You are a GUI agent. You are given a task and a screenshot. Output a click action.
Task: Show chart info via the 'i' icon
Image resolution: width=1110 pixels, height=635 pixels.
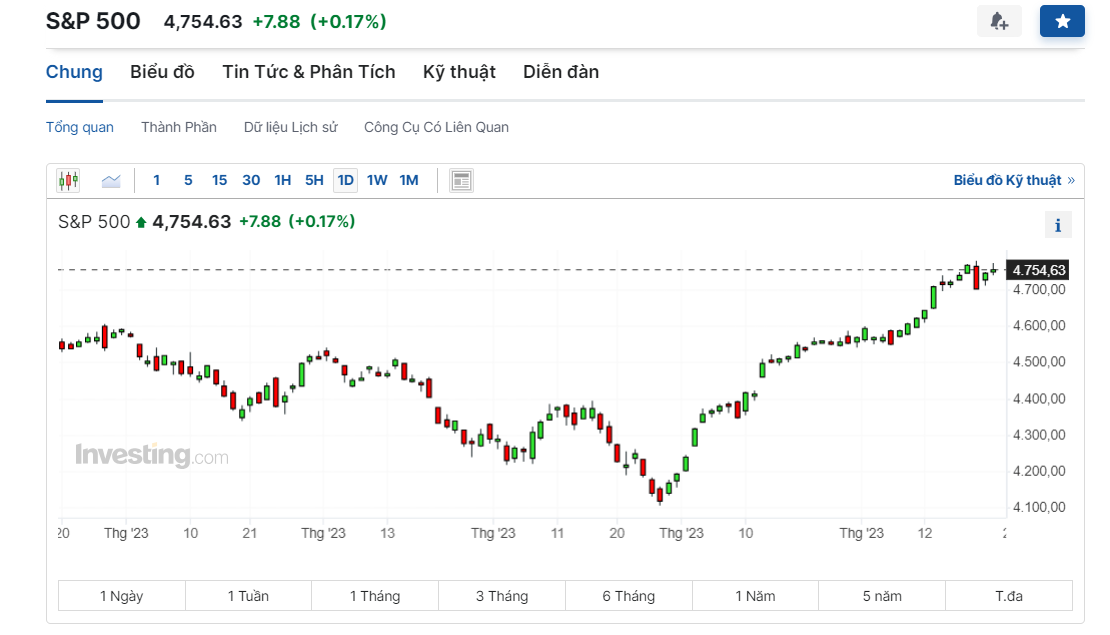click(1058, 225)
